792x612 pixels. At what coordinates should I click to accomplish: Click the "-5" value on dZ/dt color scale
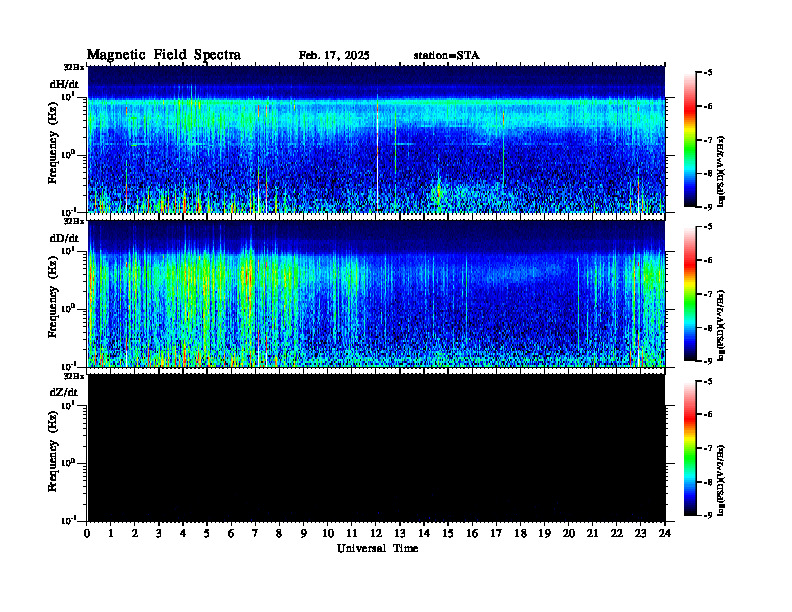pos(708,381)
